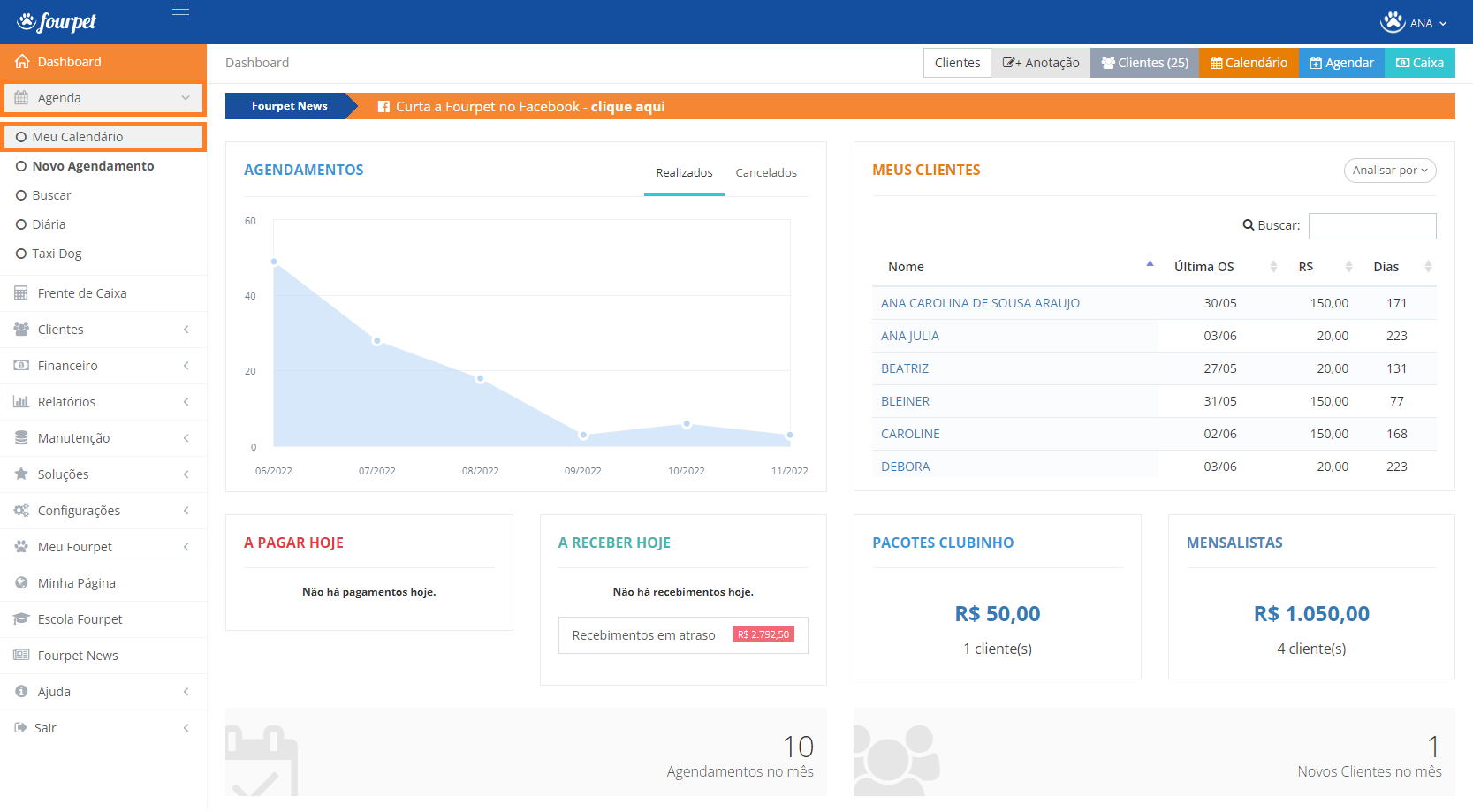Expand the Relatórios chevron
Image resolution: width=1473 pixels, height=812 pixels.
tap(186, 402)
